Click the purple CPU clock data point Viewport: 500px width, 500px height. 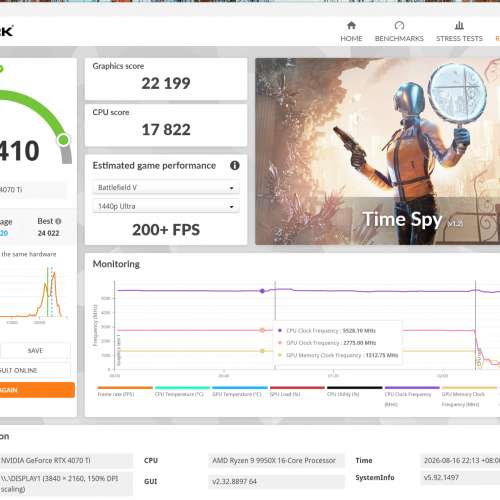click(262, 291)
